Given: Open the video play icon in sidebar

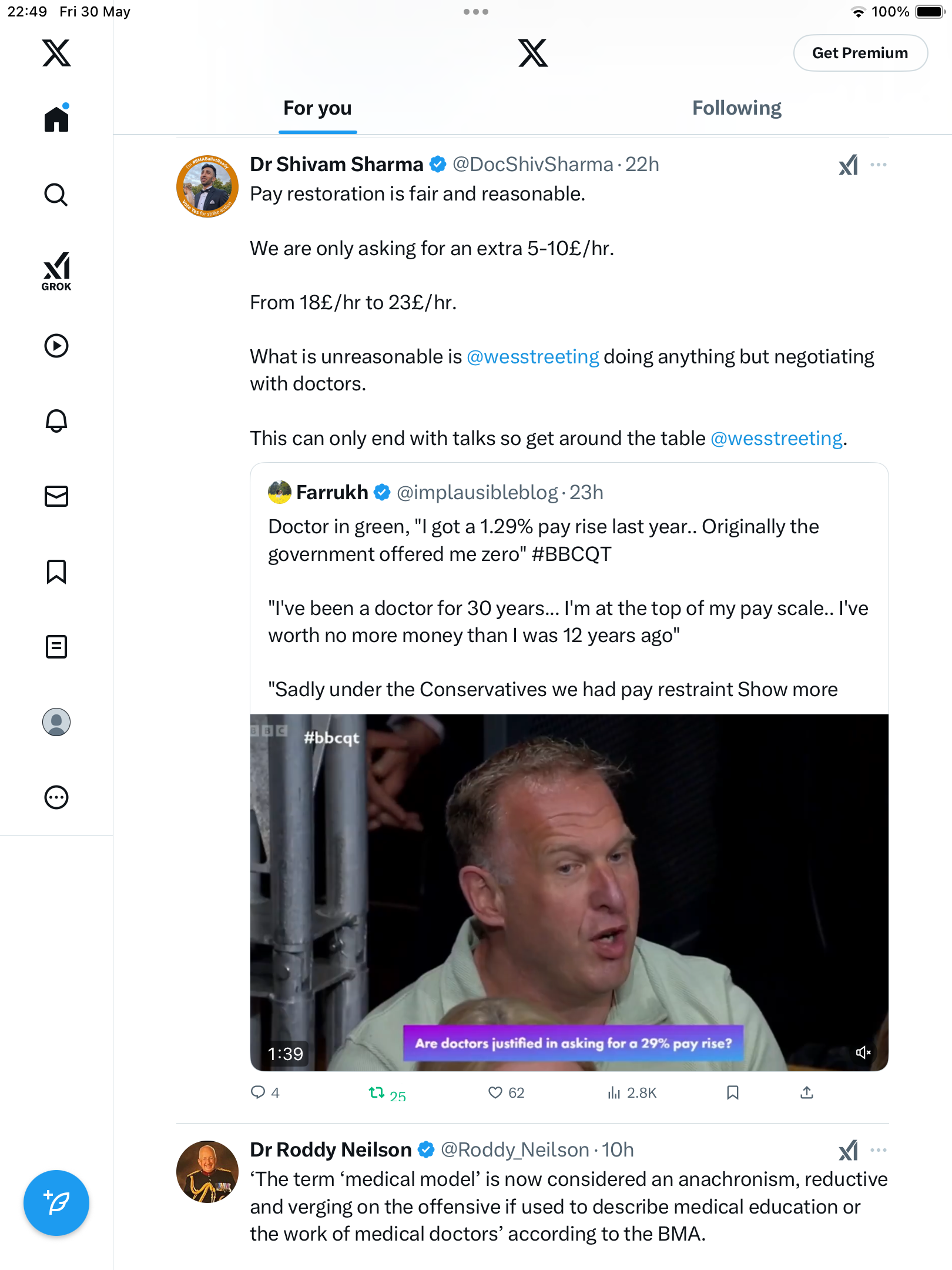Looking at the screenshot, I should (x=56, y=346).
